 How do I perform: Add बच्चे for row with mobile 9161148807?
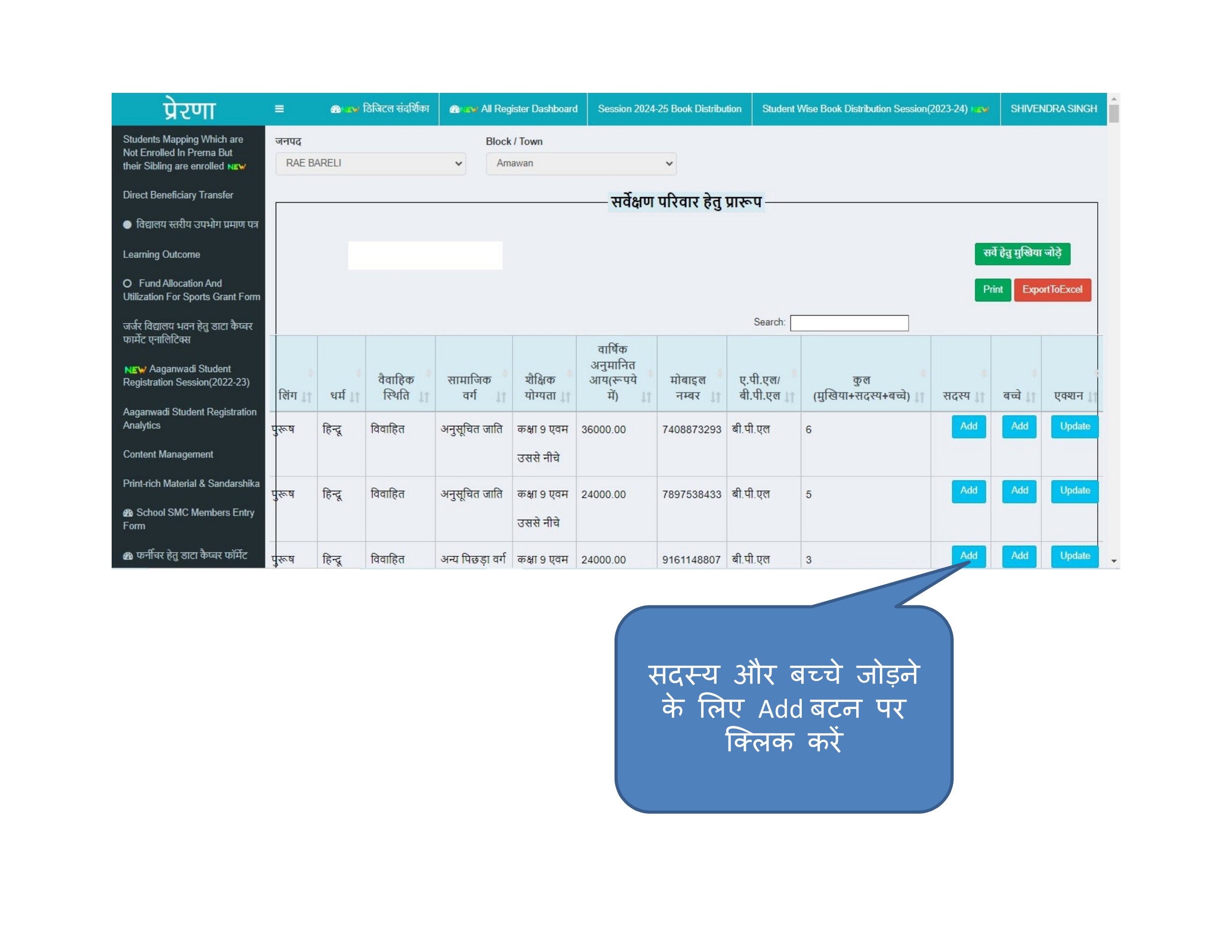[x=1019, y=556]
